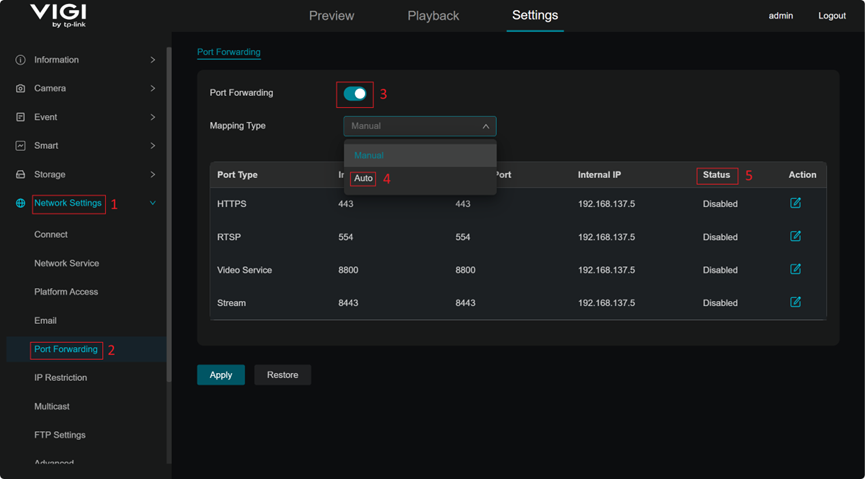Screen dimensions: 865x479
Task: Click the RTSP port type cell
Action: tap(229, 237)
